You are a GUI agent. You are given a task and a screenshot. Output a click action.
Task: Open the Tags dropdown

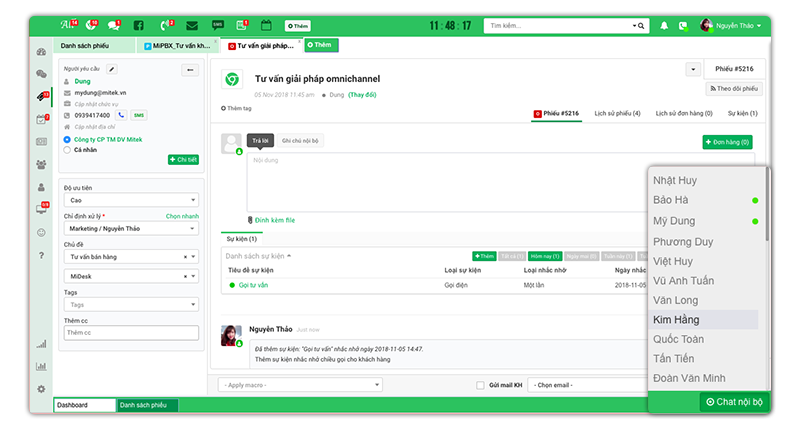click(x=131, y=305)
